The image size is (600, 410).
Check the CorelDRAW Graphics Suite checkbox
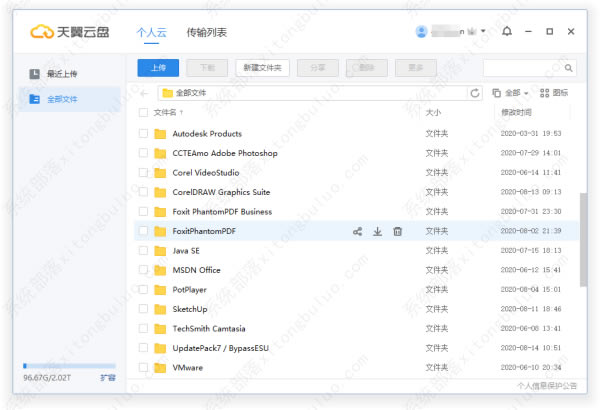click(x=143, y=192)
